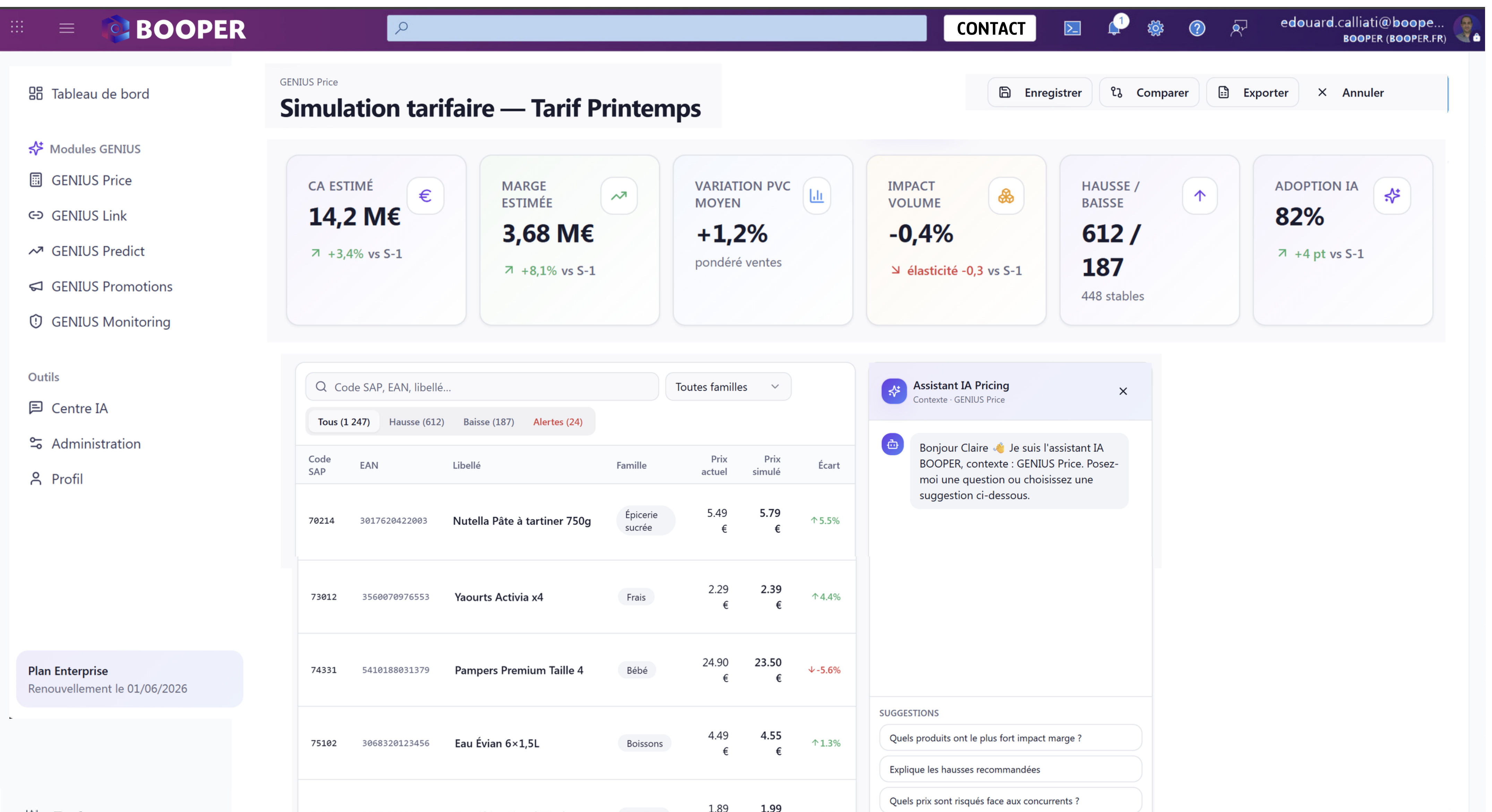Screen dimensions: 1492x812
Task: Click the euro icon on CA Estimé card
Action: pos(425,196)
